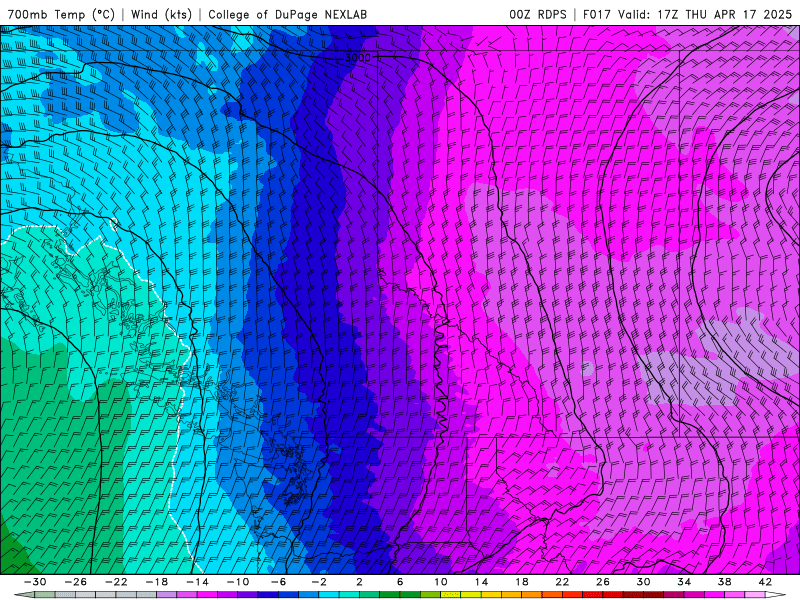Click the -30 colorbar label
Viewport: 800px width, 600px height.
pyautogui.click(x=35, y=582)
